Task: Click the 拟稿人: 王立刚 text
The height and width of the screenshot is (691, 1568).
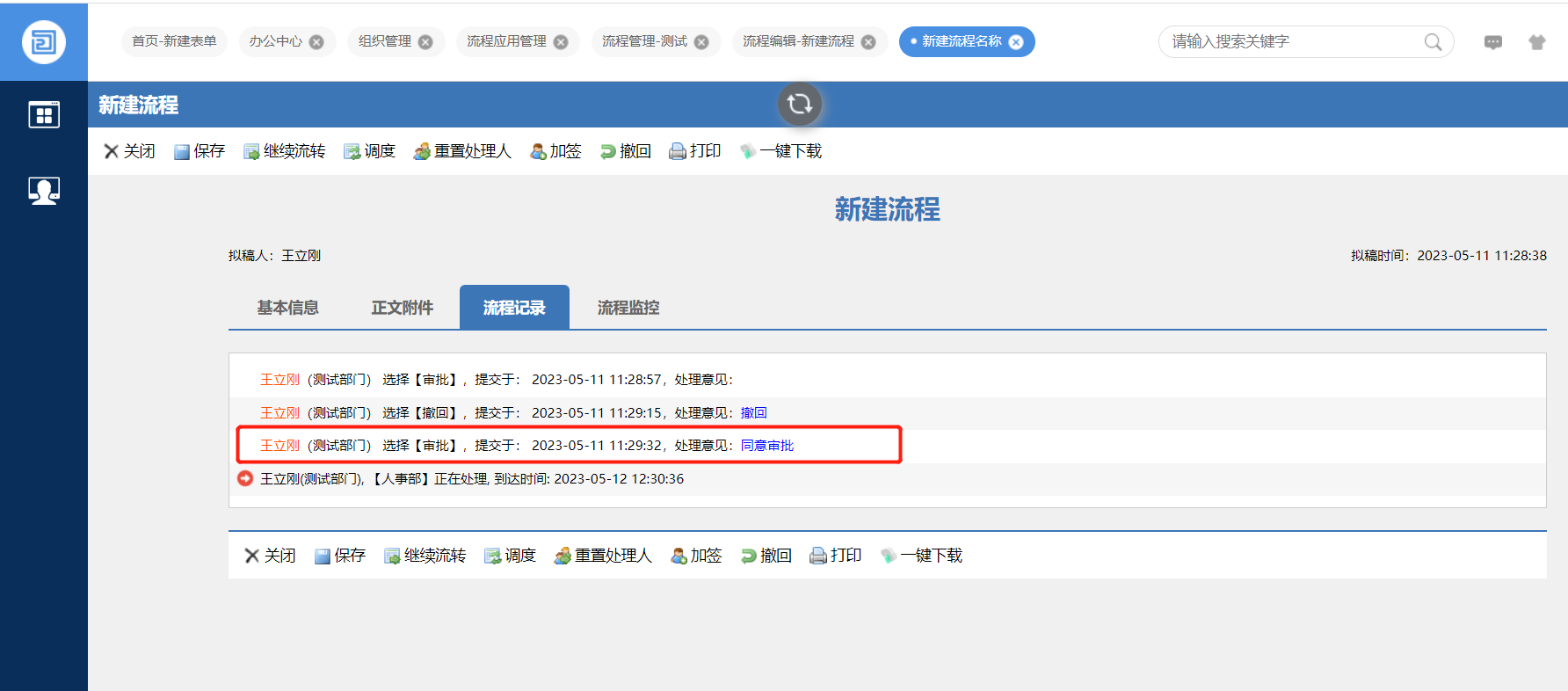Action: point(274,256)
